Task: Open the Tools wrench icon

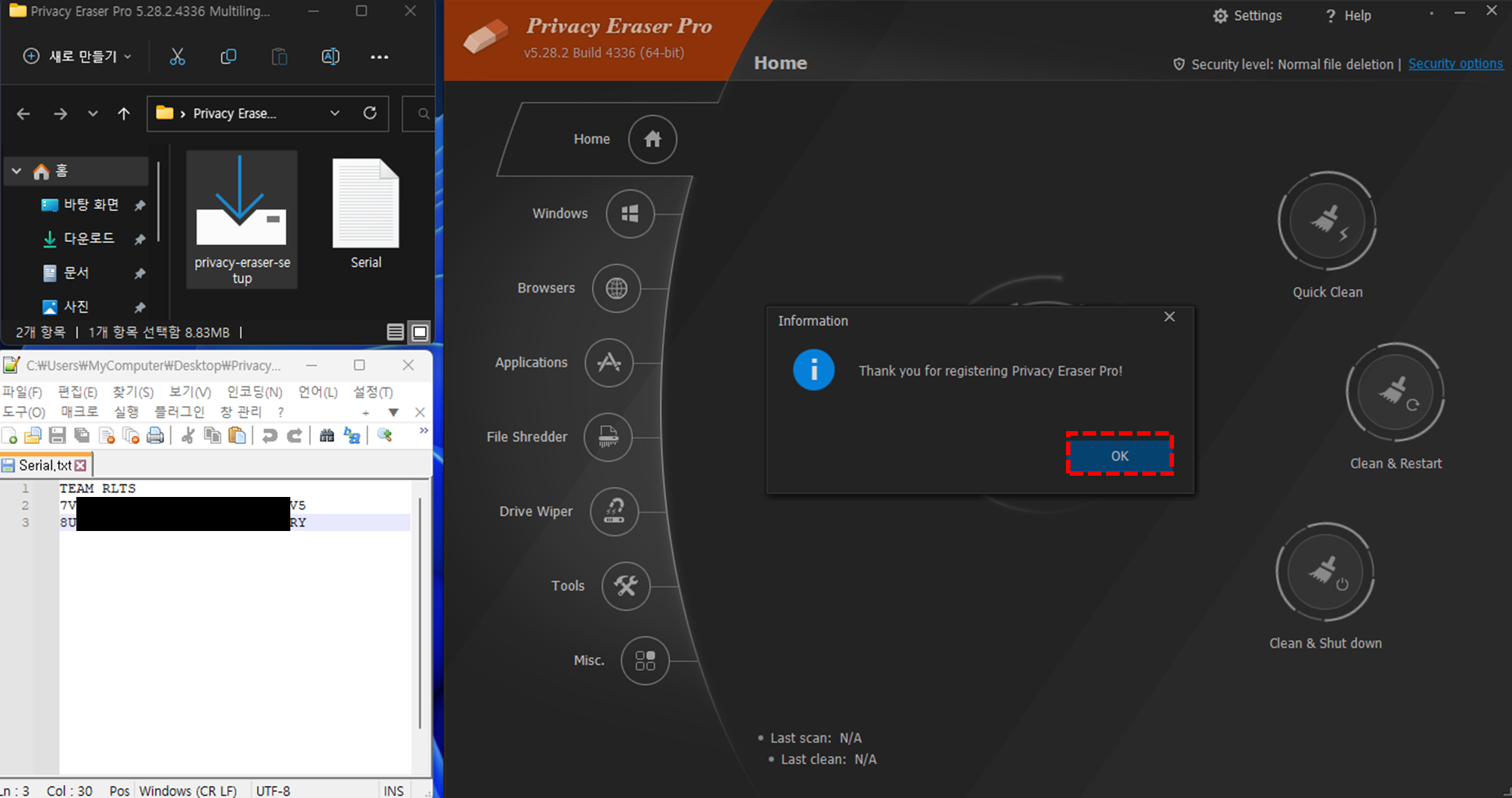Action: pos(626,585)
